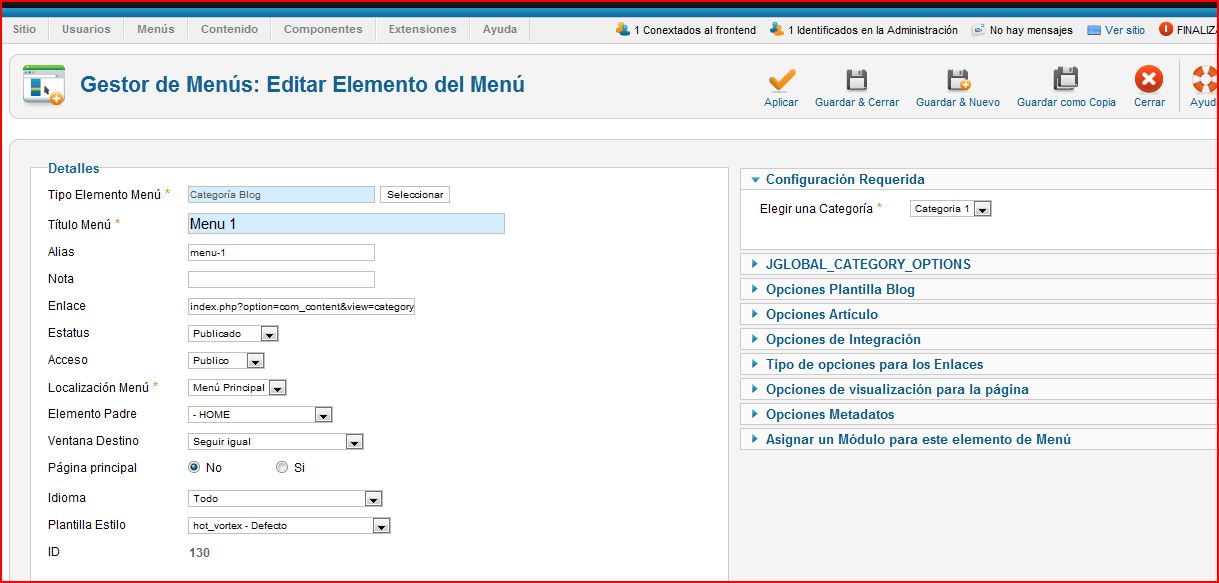Open the Extensiones menu
This screenshot has width=1219, height=583.
(422, 30)
